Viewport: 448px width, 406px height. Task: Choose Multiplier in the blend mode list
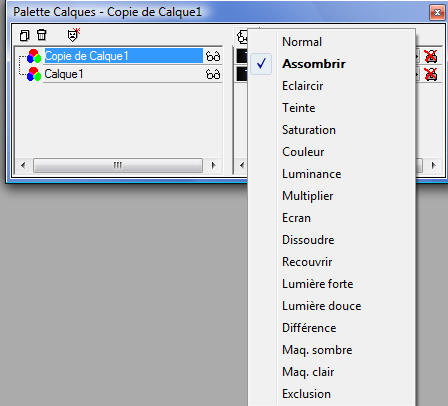point(307,196)
